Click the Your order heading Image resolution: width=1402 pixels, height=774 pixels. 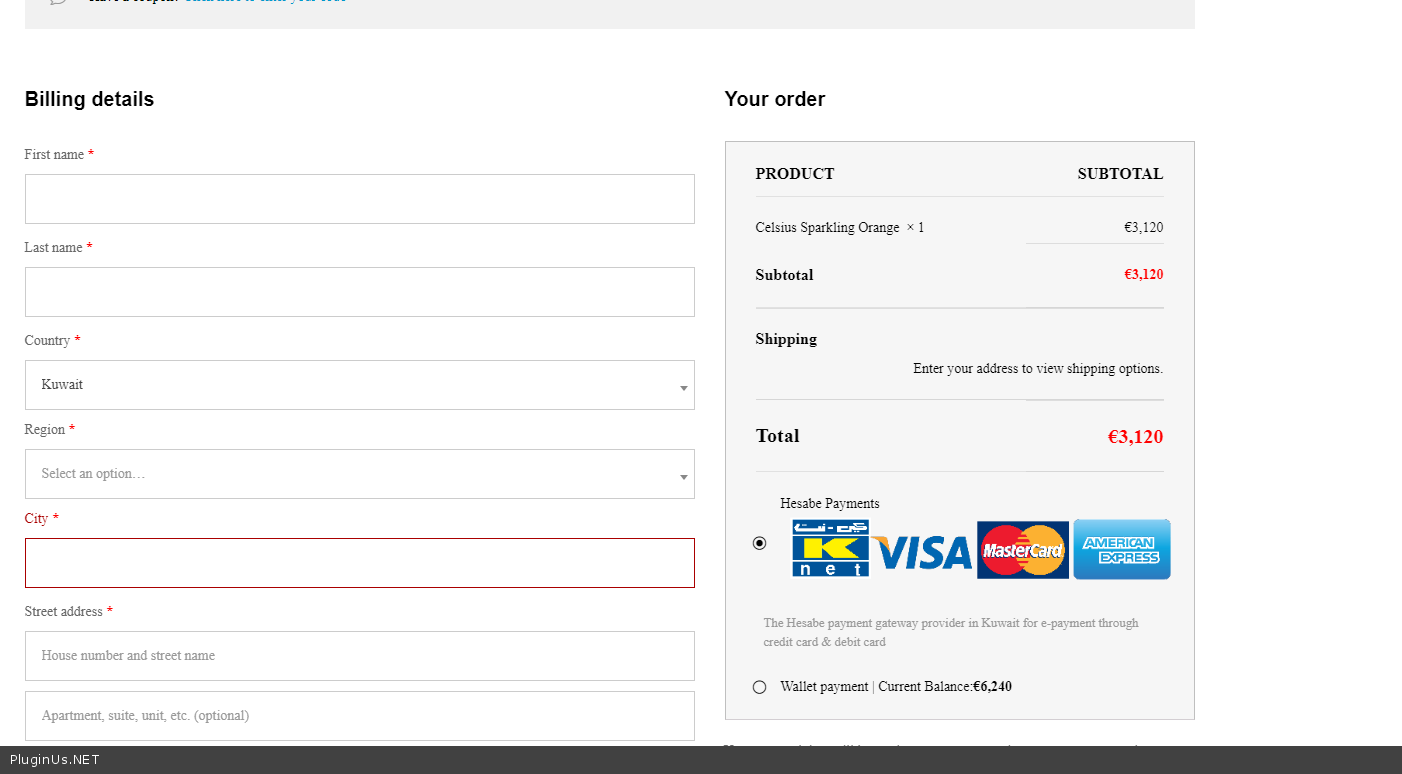pyautogui.click(x=775, y=99)
